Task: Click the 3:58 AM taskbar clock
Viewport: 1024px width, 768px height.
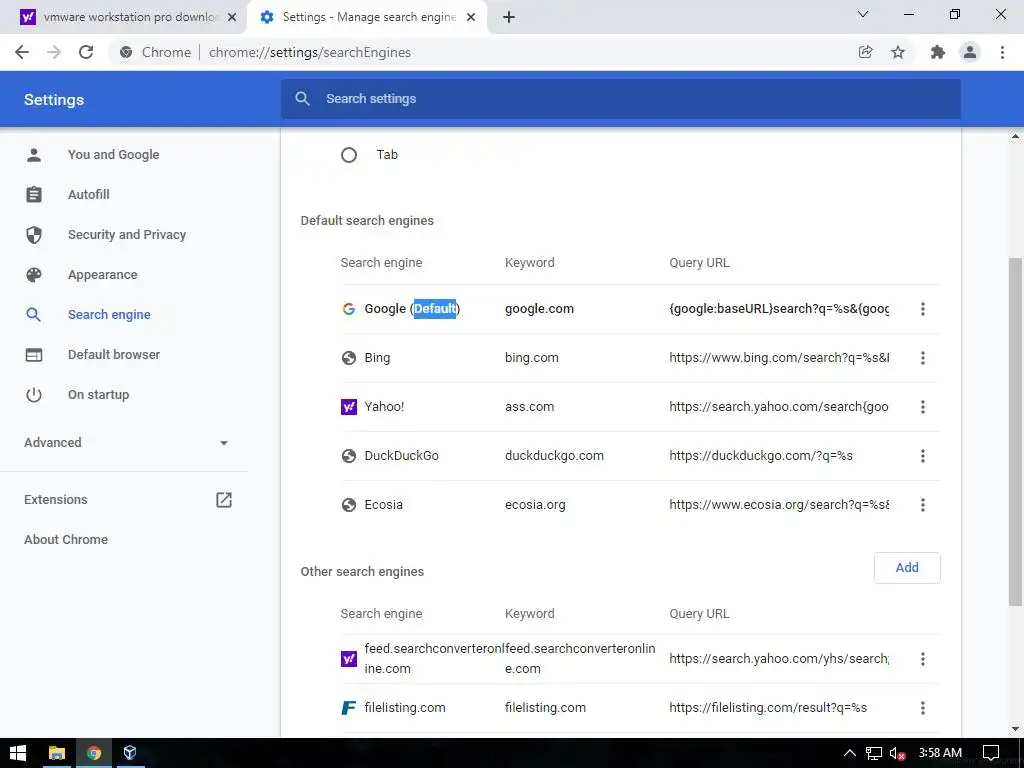Action: pos(940,753)
